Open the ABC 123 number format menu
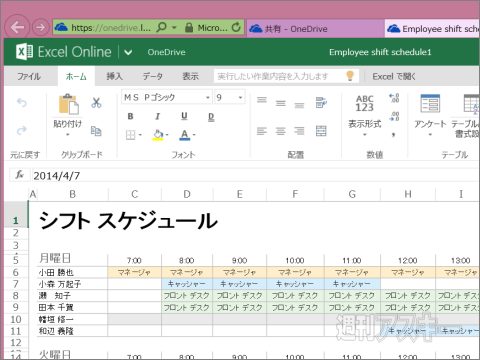480x360 pixels. [365, 115]
